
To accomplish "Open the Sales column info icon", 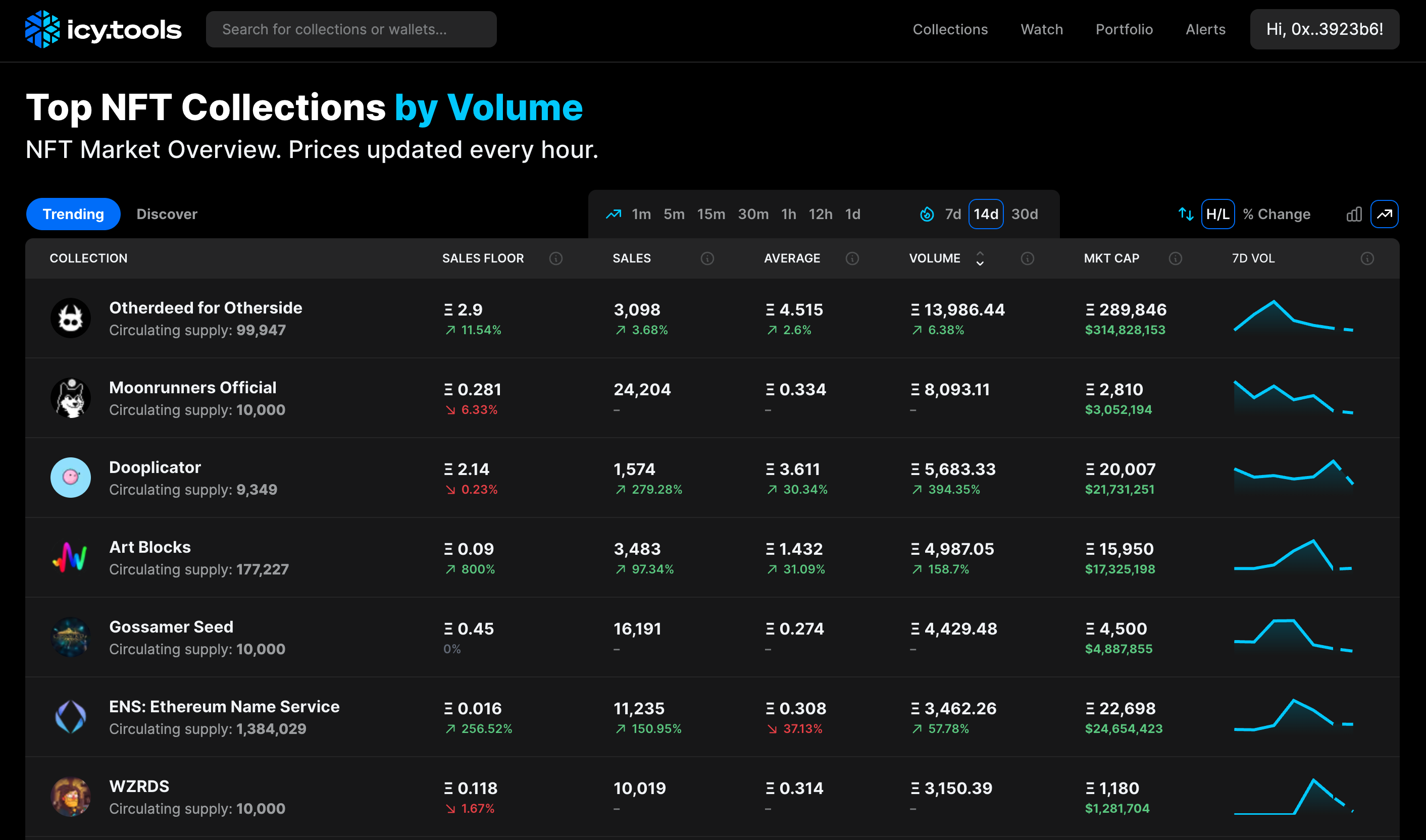I will click(707, 258).
